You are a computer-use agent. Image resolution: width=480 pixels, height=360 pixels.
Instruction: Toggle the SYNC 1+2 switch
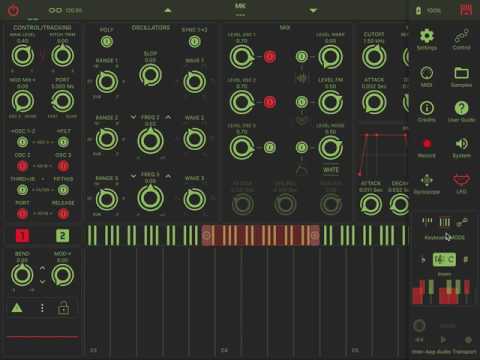pos(194,42)
